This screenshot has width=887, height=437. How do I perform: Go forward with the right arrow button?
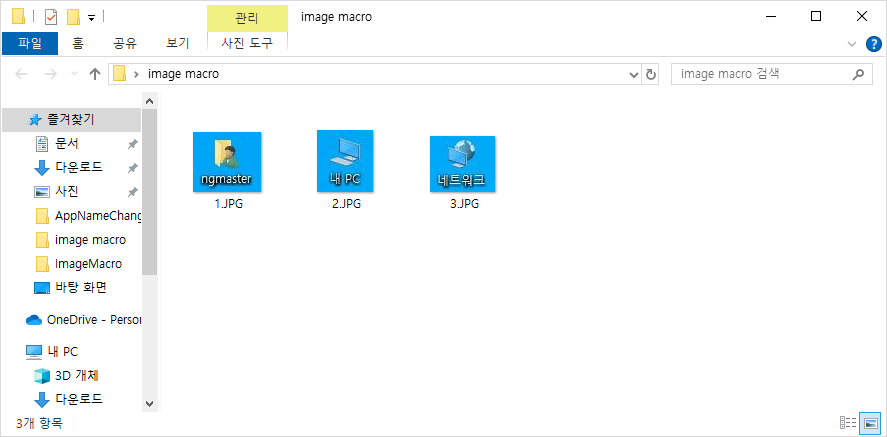50,74
